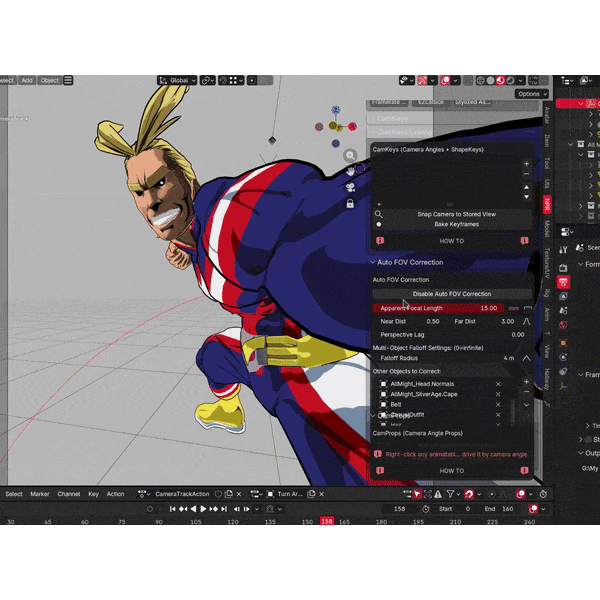The height and width of the screenshot is (600, 600).
Task: Click the Near Dist value field
Action: pyautogui.click(x=410, y=321)
